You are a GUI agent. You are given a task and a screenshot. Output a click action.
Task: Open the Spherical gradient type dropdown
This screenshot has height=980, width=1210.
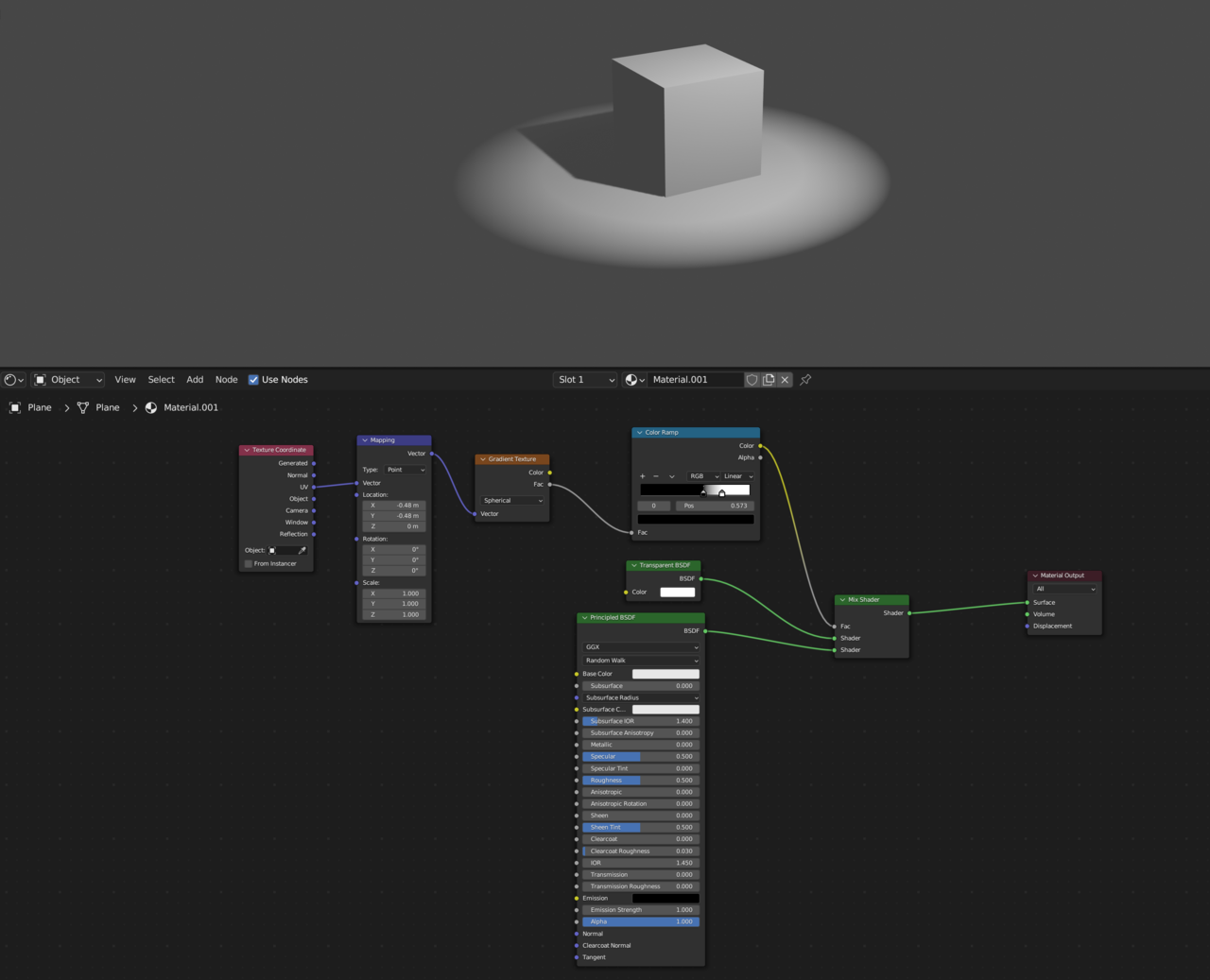(512, 501)
